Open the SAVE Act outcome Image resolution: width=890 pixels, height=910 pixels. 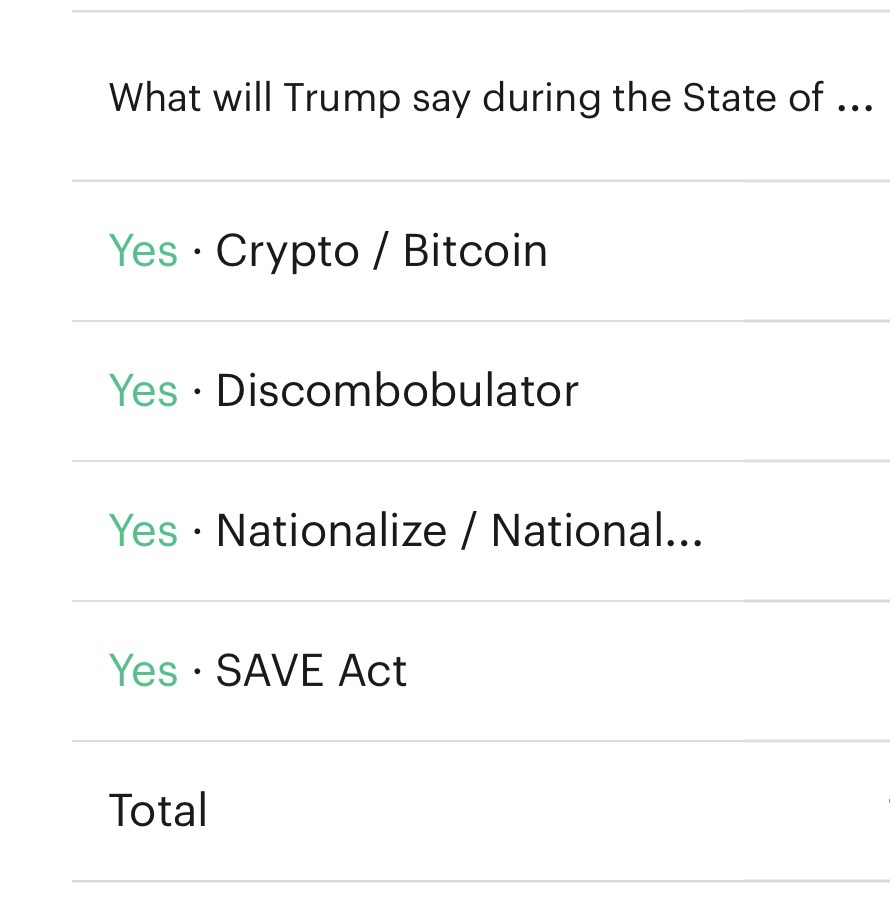(x=311, y=671)
